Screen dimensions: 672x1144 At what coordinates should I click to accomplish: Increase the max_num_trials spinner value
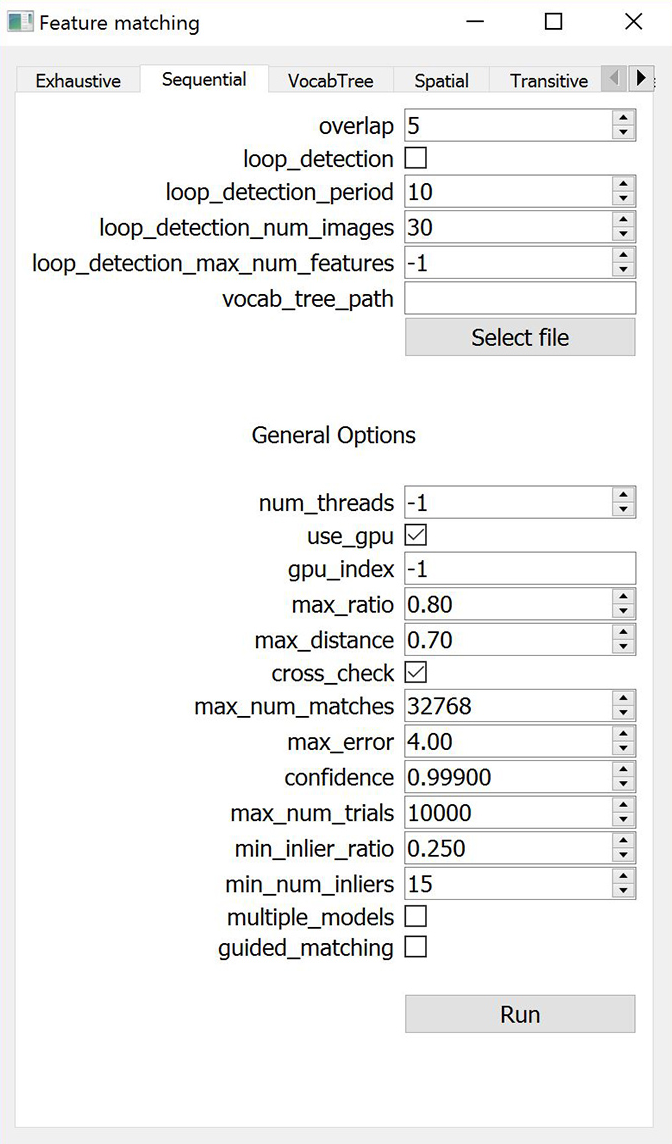click(x=624, y=805)
